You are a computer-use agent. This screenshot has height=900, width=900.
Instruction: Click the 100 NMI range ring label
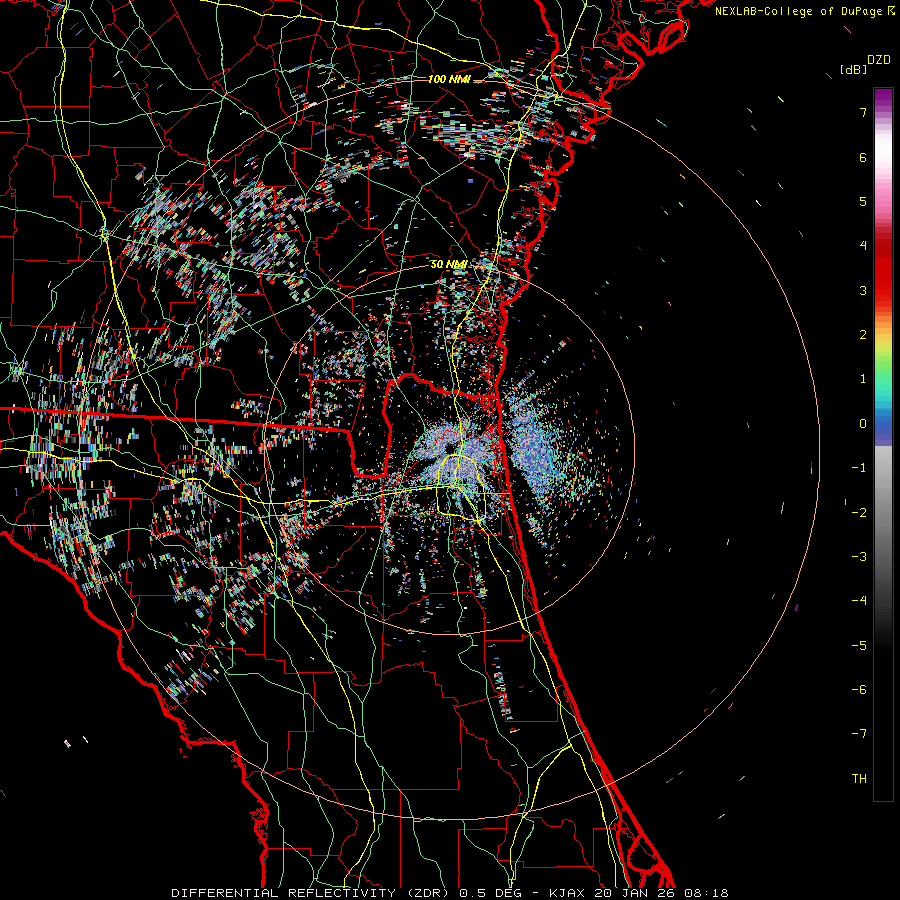(x=449, y=79)
